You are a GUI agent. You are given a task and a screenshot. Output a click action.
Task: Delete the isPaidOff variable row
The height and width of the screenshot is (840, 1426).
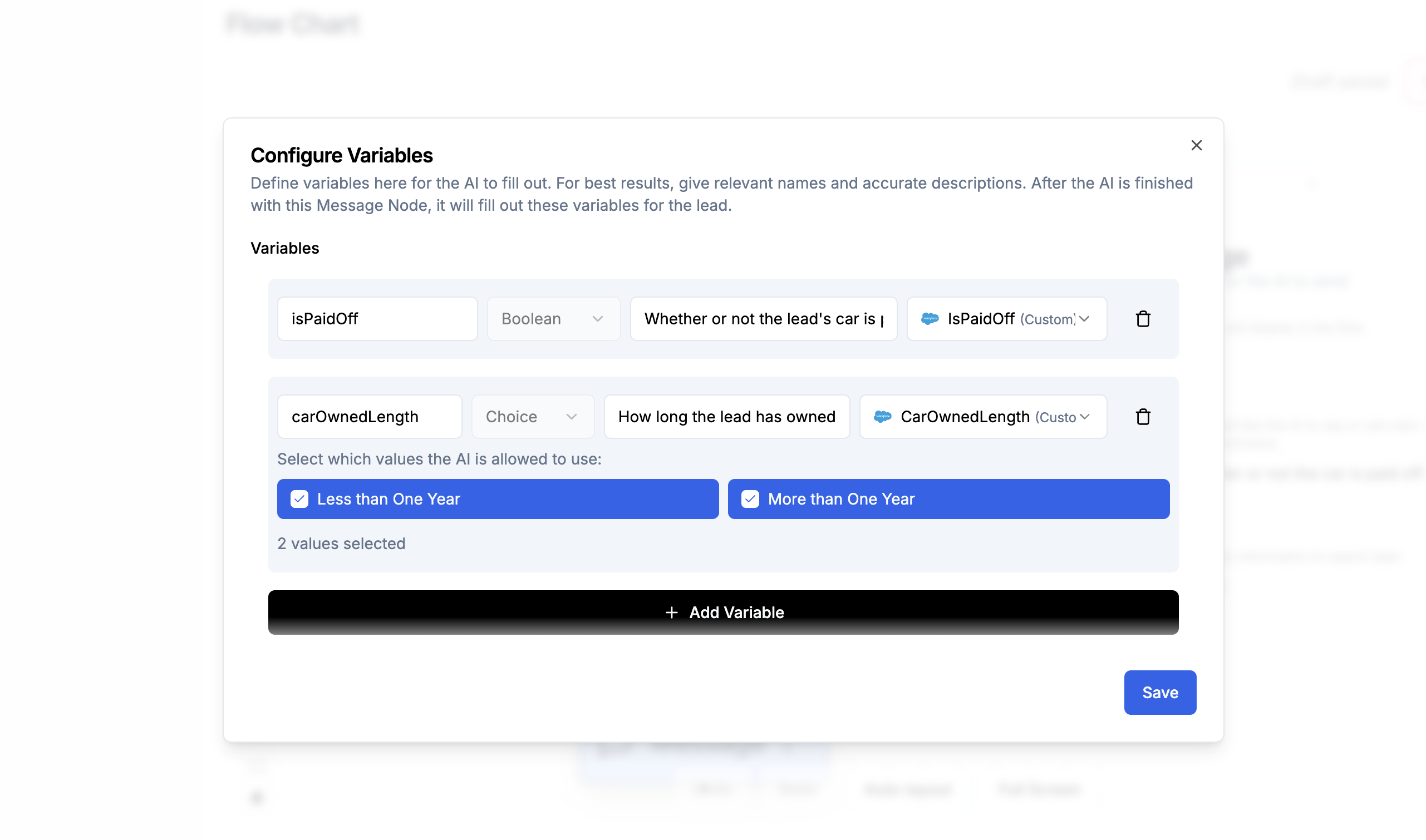tap(1142, 319)
